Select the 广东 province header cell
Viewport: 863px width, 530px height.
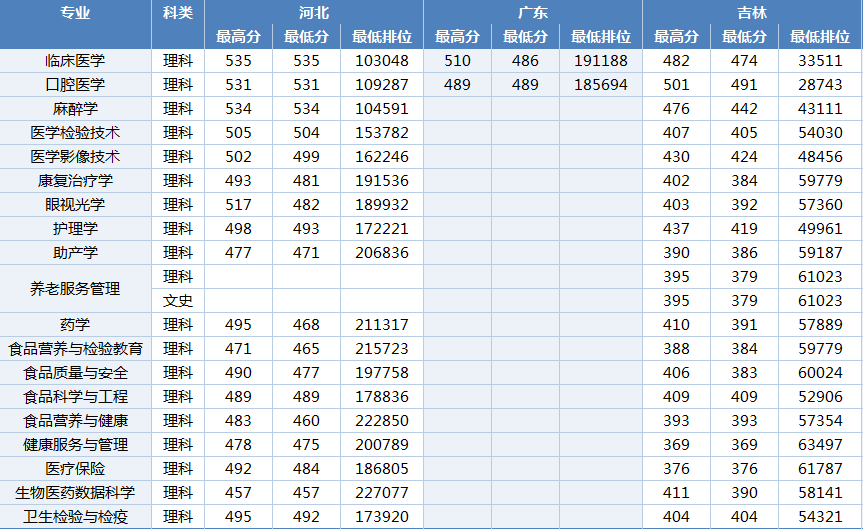[x=533, y=12]
